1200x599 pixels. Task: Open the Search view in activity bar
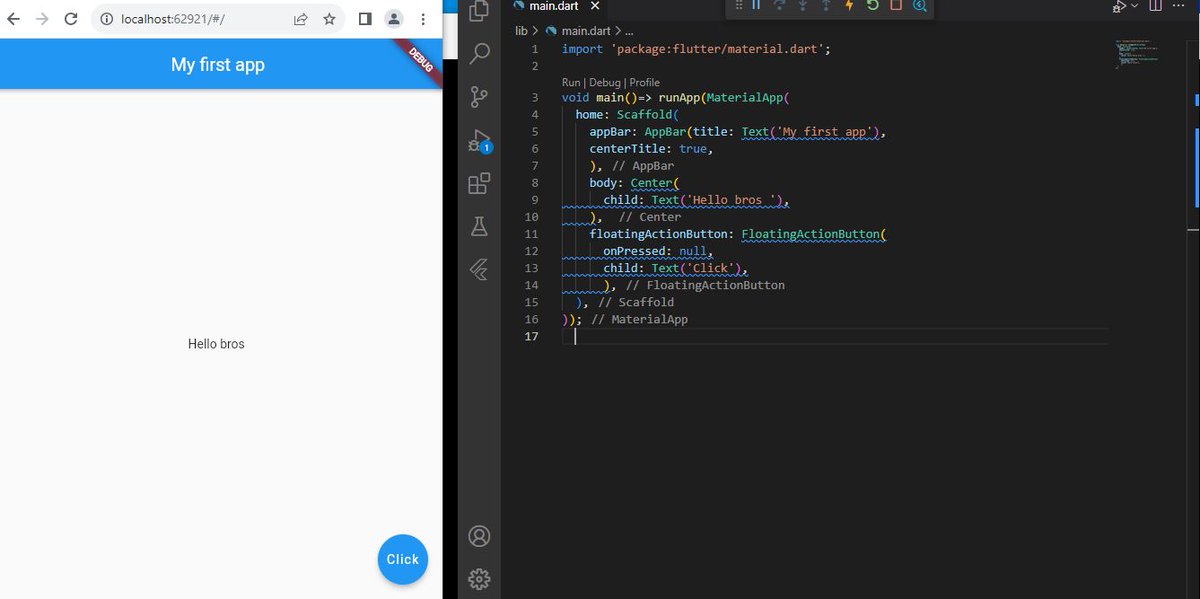pyautogui.click(x=479, y=53)
